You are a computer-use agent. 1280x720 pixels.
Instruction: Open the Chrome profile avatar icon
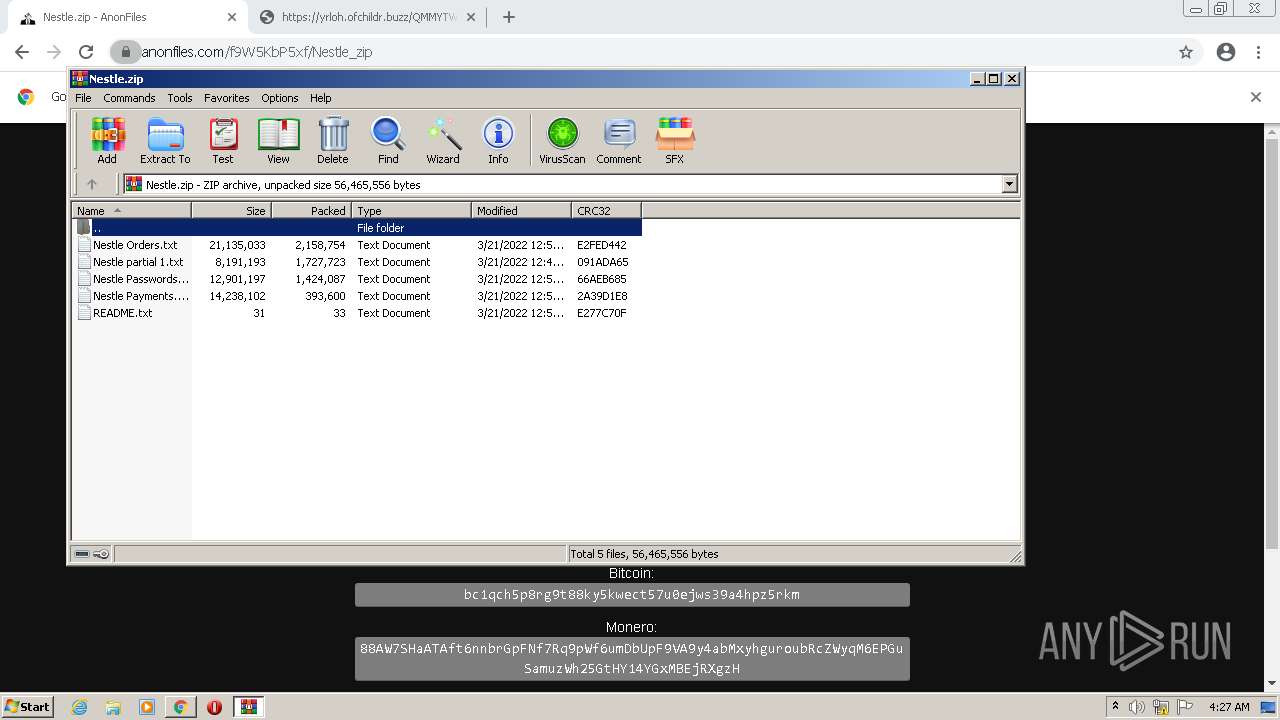[1226, 52]
